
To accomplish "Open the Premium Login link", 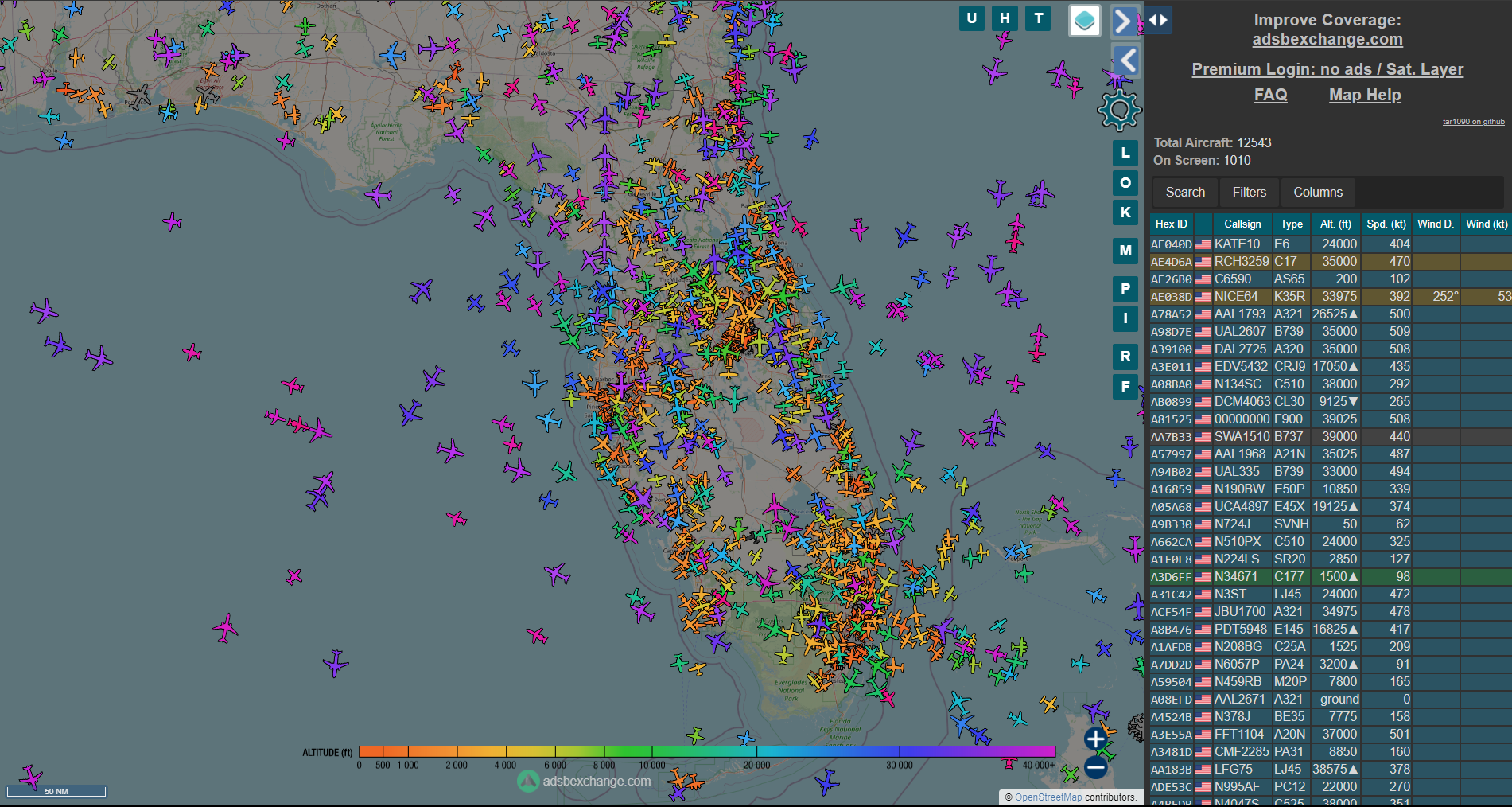I will (x=1327, y=69).
